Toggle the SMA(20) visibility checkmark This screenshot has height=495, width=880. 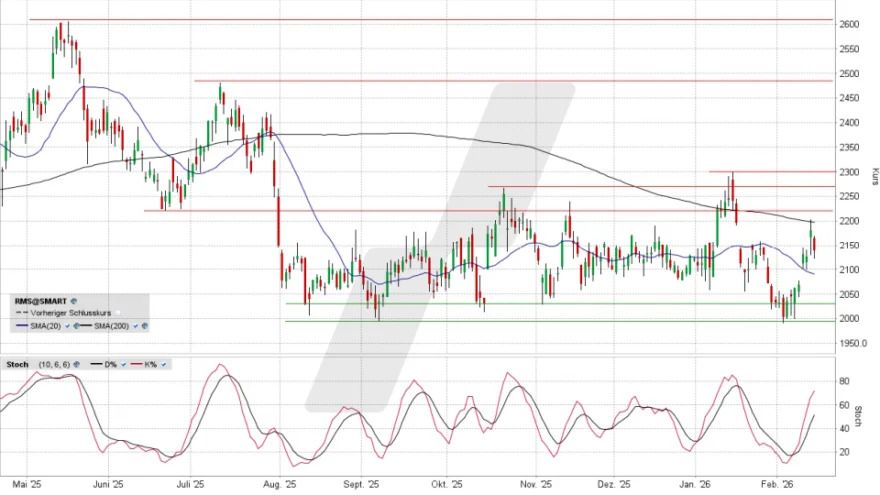click(x=67, y=325)
